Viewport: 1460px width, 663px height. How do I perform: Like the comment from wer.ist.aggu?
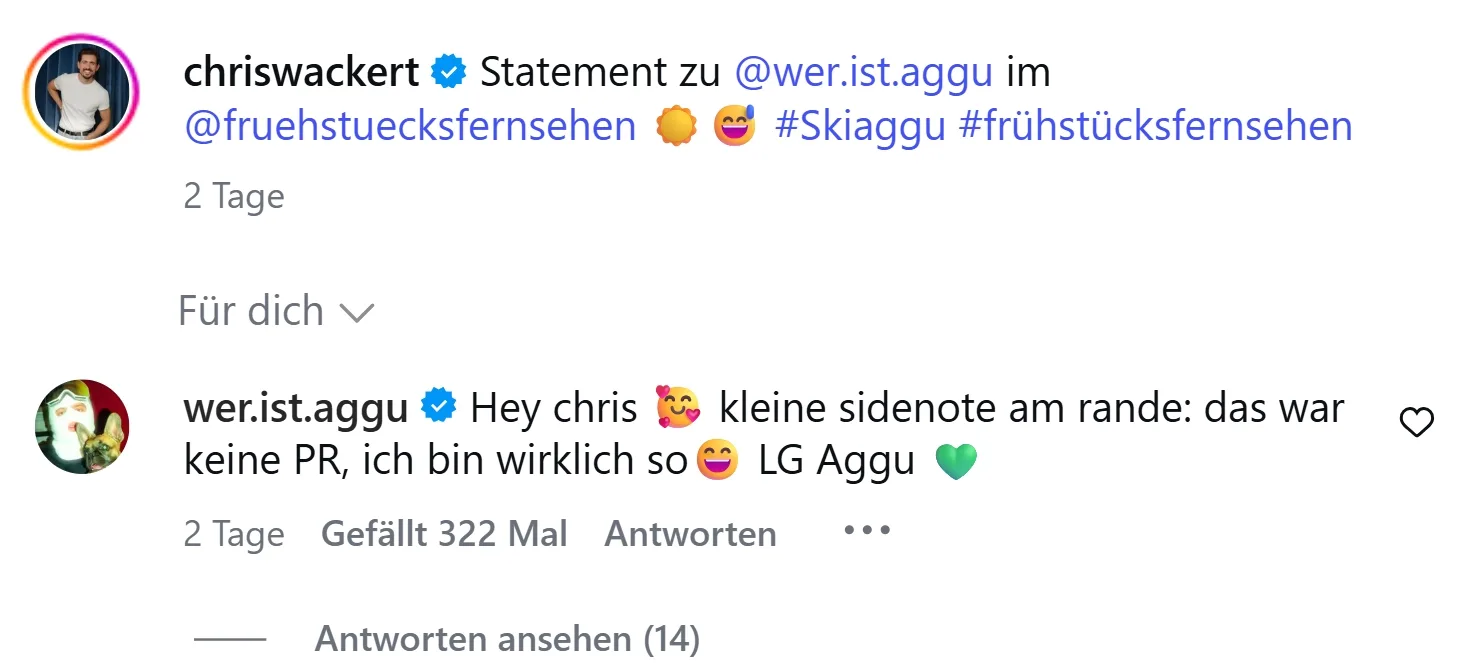click(x=1416, y=424)
